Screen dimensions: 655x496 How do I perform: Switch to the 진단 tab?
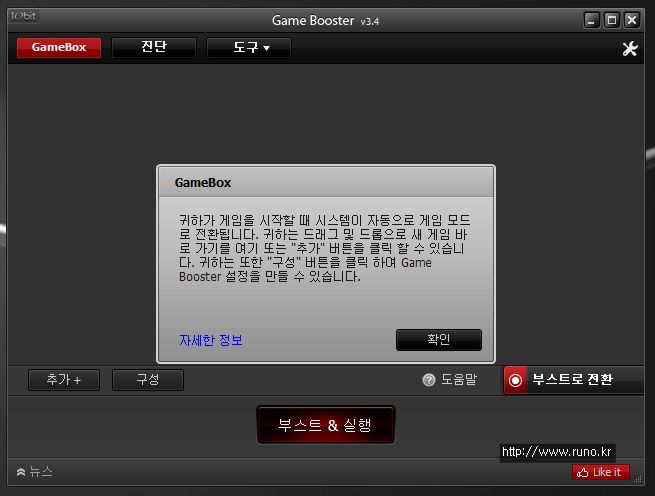coord(154,47)
